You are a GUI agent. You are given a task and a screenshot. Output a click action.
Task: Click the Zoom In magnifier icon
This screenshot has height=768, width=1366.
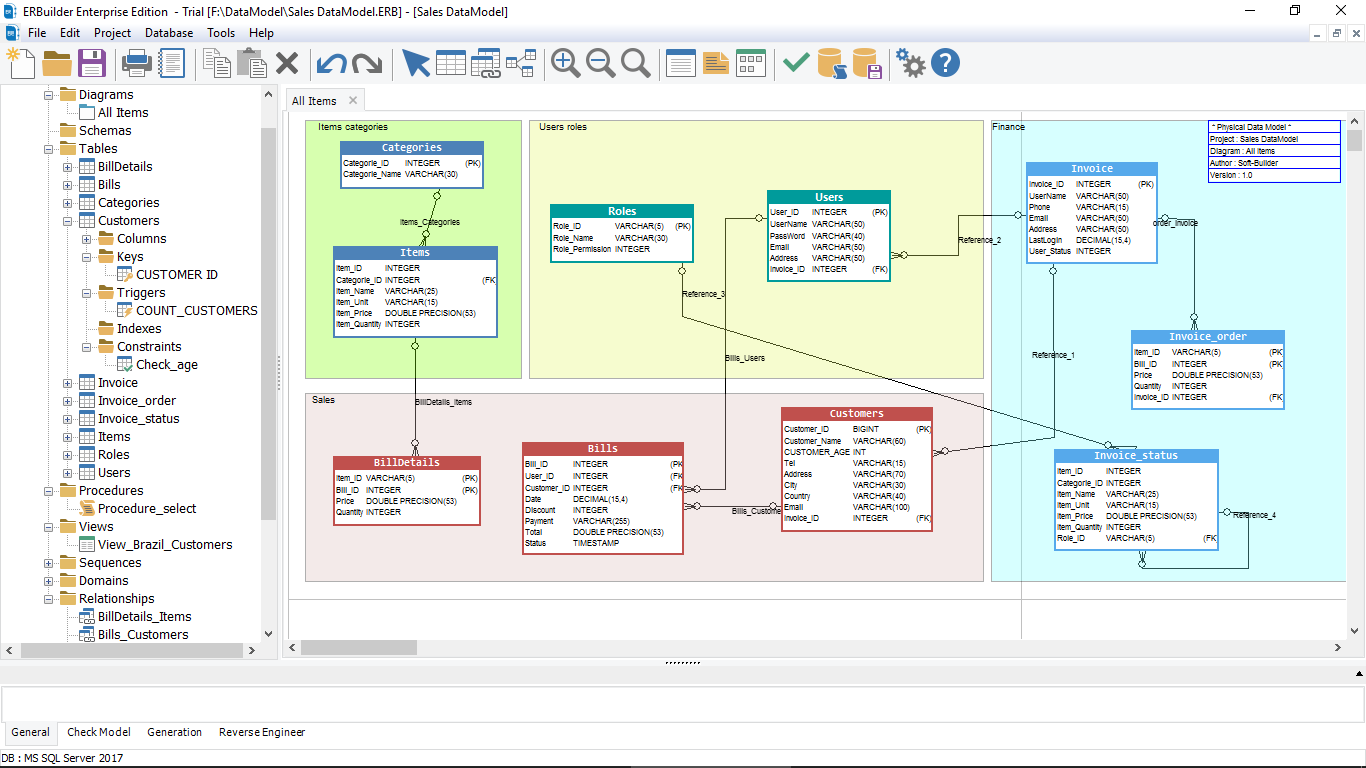point(564,62)
